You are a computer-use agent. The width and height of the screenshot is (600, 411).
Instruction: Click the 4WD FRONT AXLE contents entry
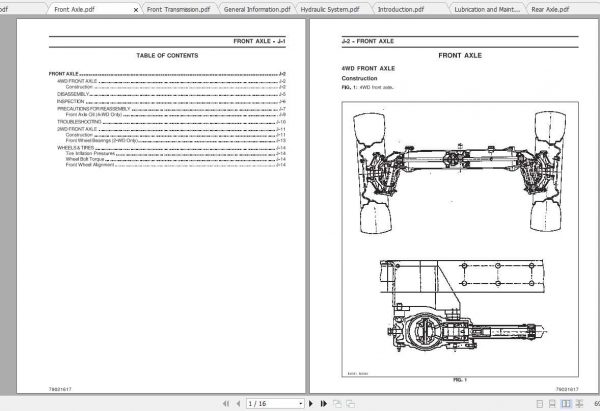pos(171,81)
